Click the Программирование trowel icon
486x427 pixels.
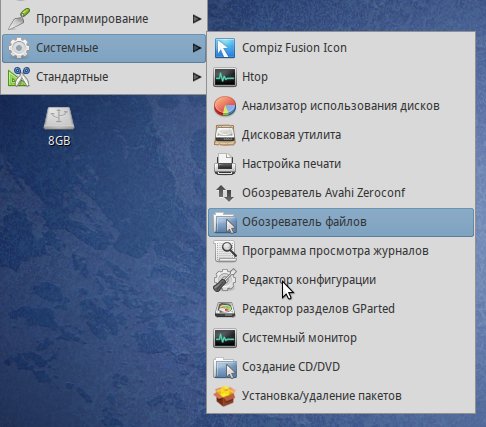click(x=19, y=19)
